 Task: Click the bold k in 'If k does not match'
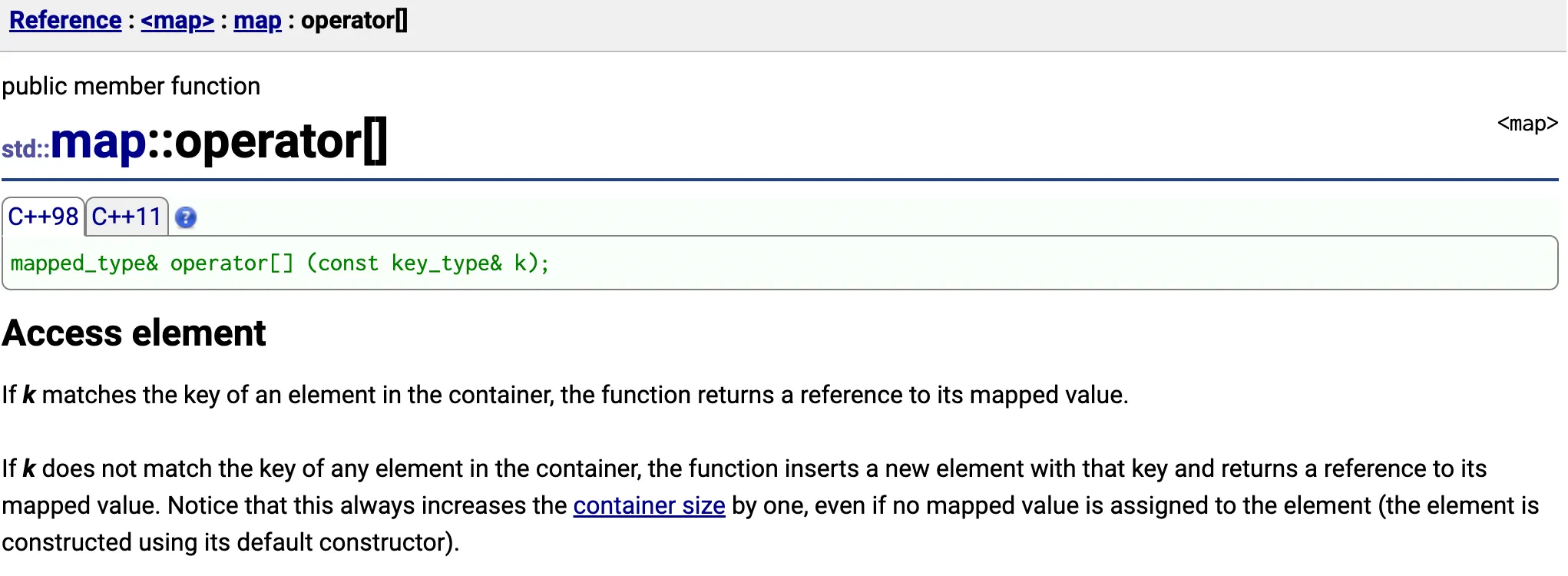click(x=29, y=468)
